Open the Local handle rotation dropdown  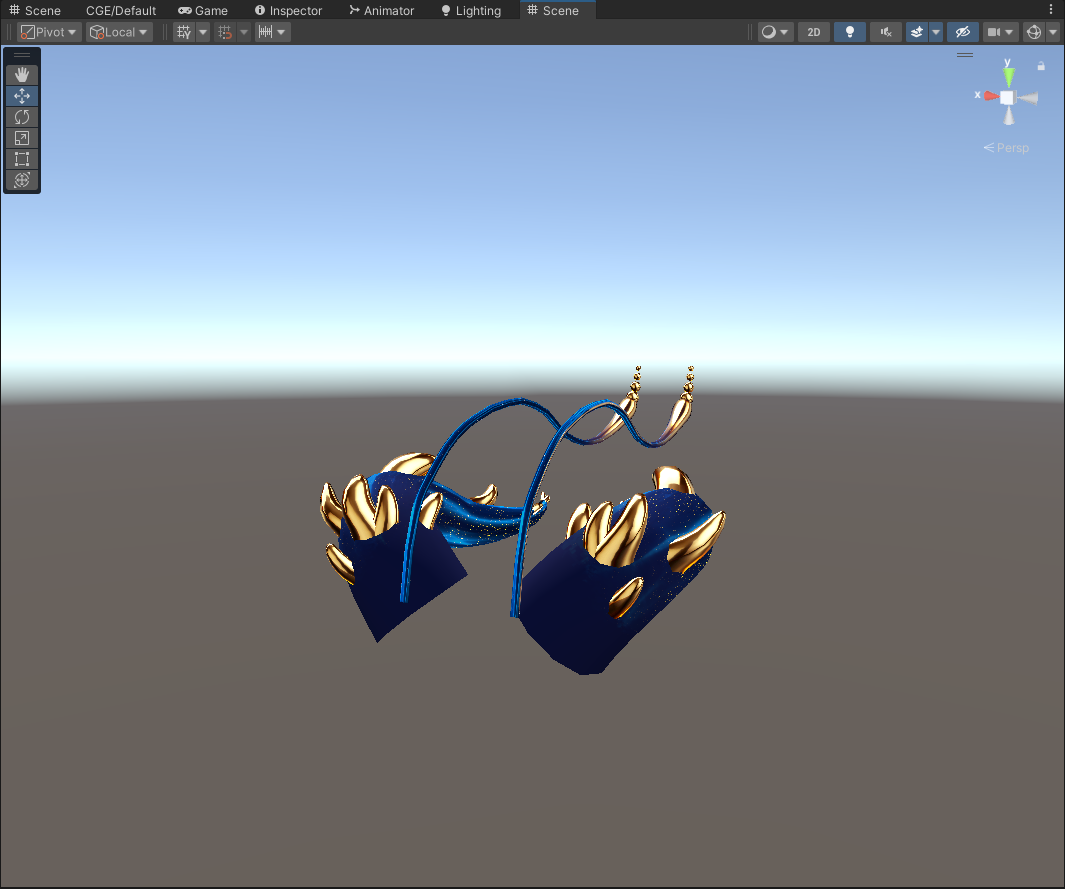coord(119,32)
